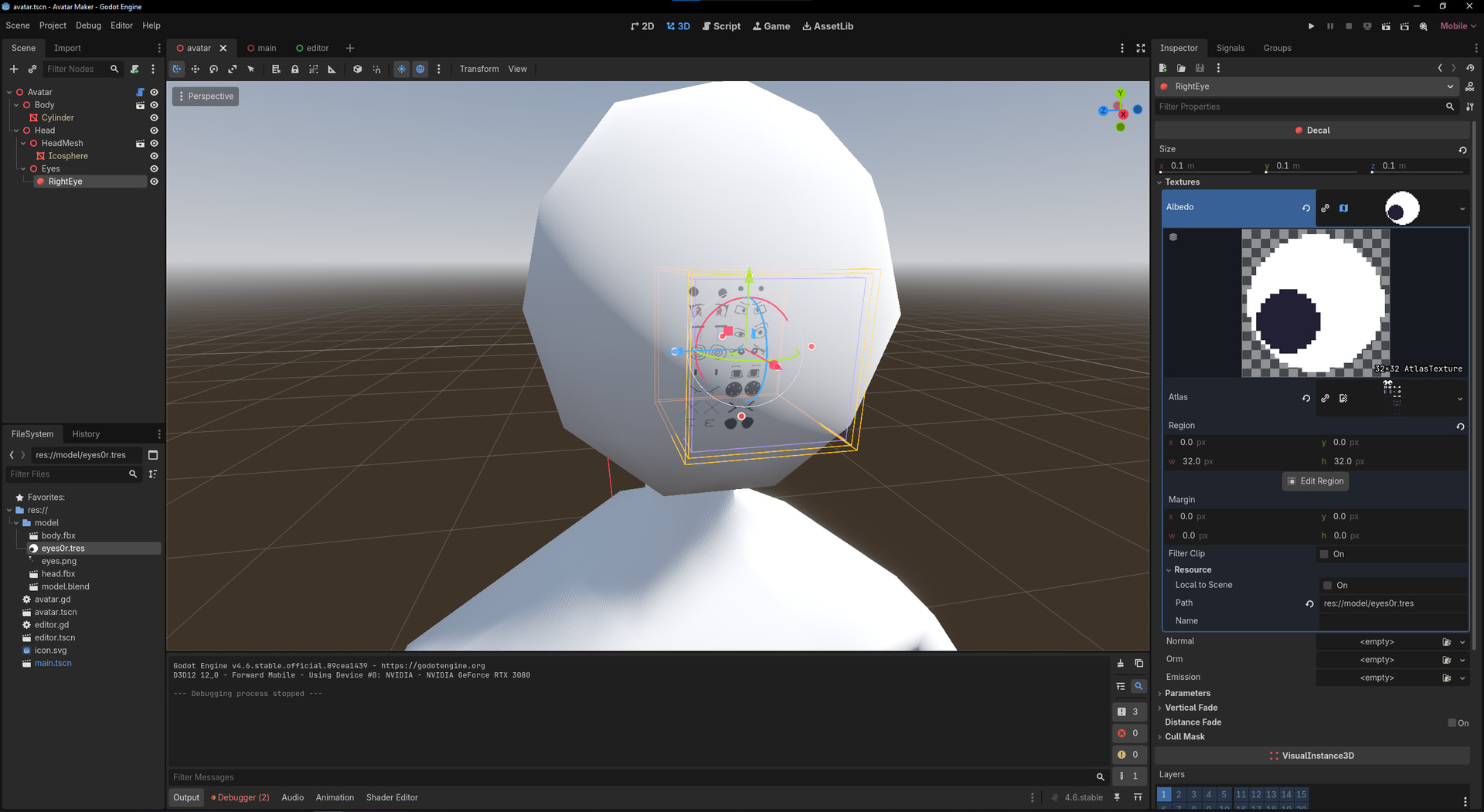
Task: Run the current scene clapperboard icon
Action: coord(1386,26)
